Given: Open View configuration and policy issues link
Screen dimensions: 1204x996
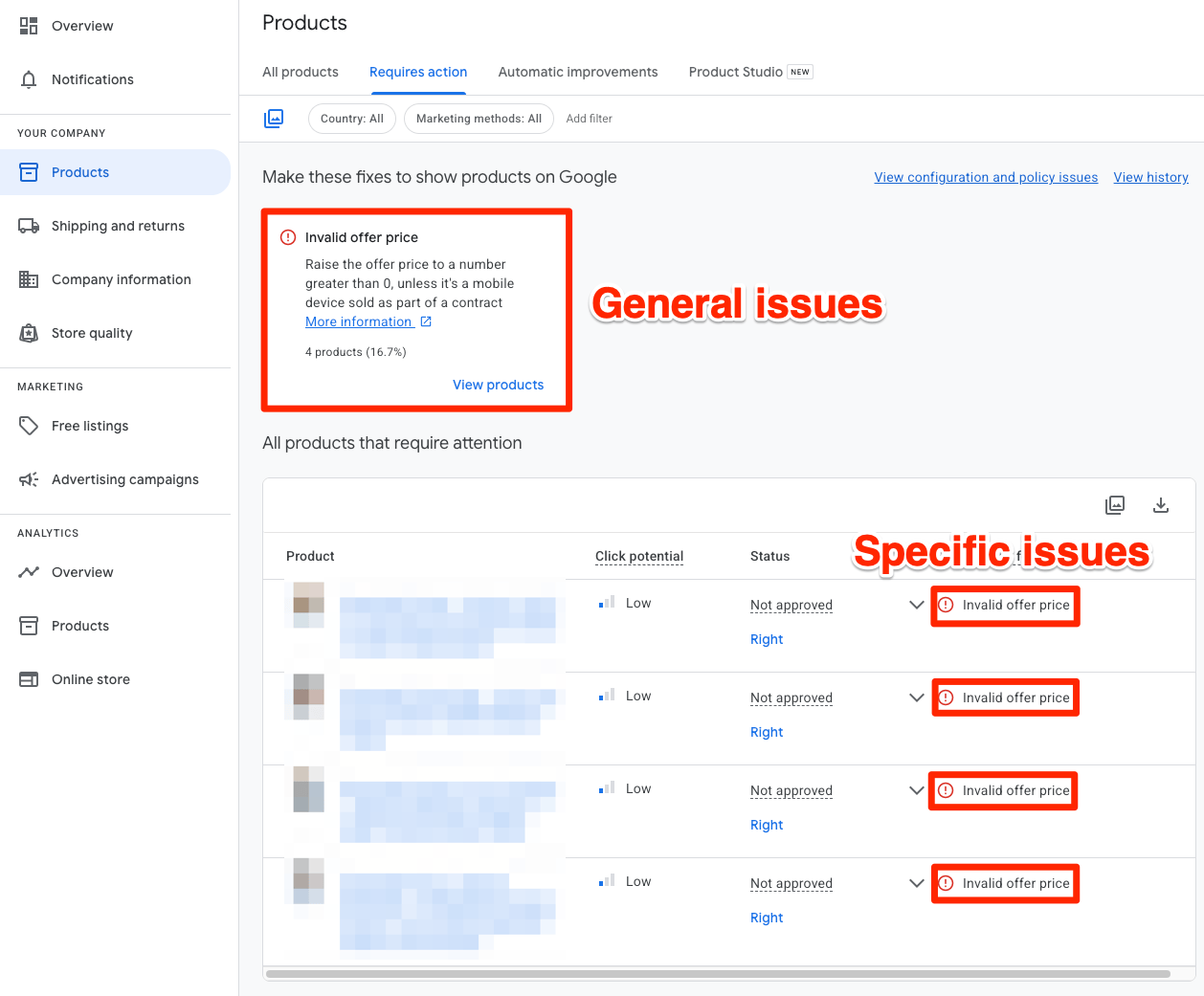Looking at the screenshot, I should (986, 177).
